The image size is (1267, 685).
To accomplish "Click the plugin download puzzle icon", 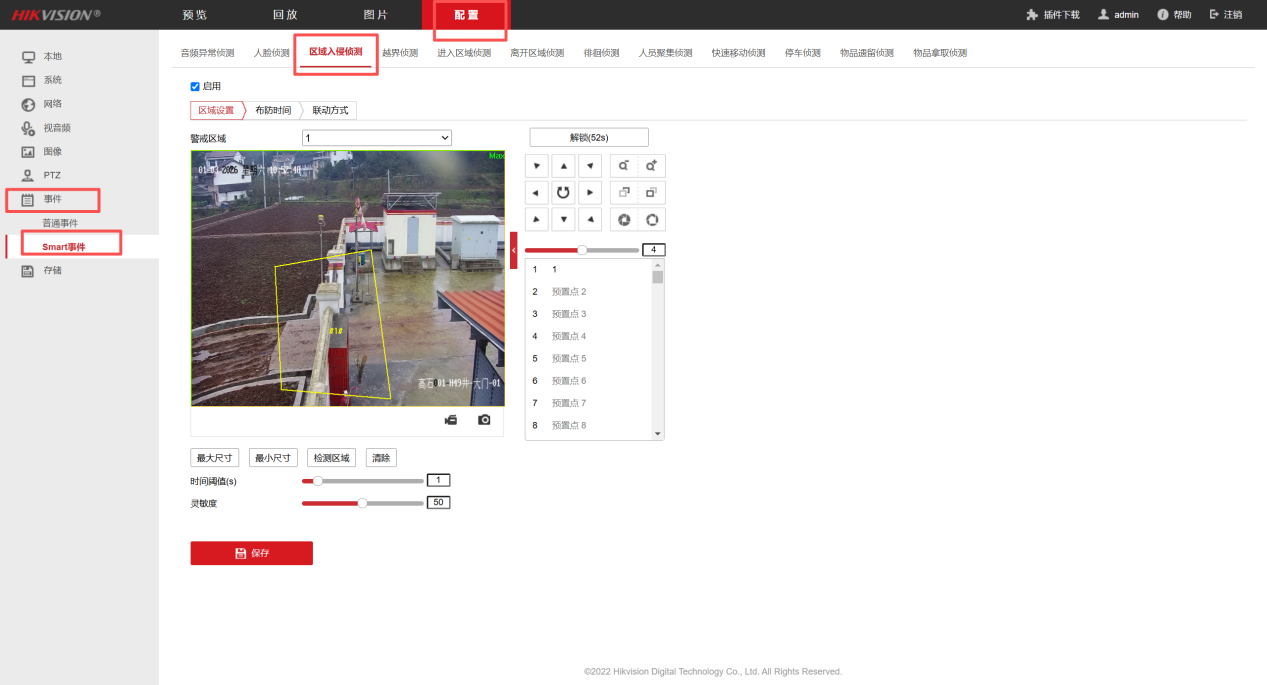I will click(x=1032, y=15).
